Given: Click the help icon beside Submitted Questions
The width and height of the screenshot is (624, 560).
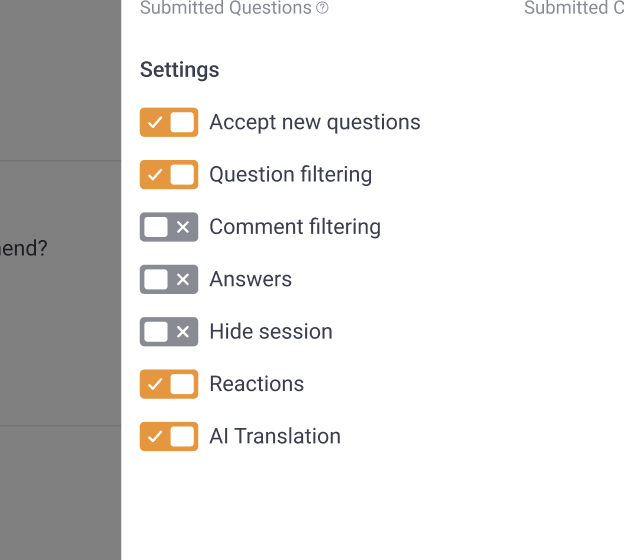Looking at the screenshot, I should coord(322,9).
